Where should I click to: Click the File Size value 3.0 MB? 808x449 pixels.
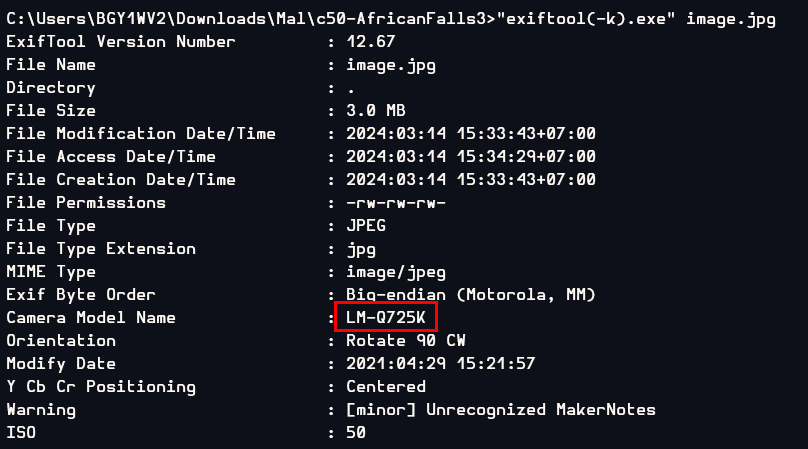(x=376, y=111)
